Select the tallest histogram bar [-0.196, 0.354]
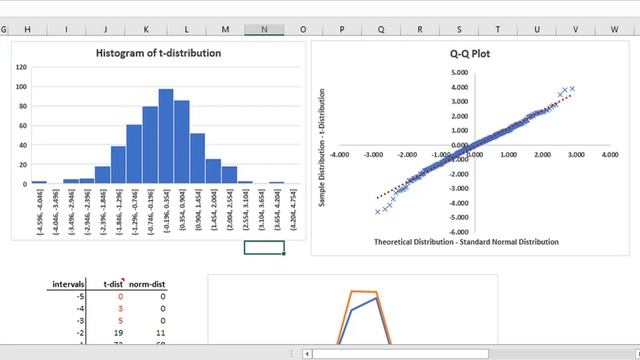Image resolution: width=640 pixels, height=360 pixels. coord(166,136)
